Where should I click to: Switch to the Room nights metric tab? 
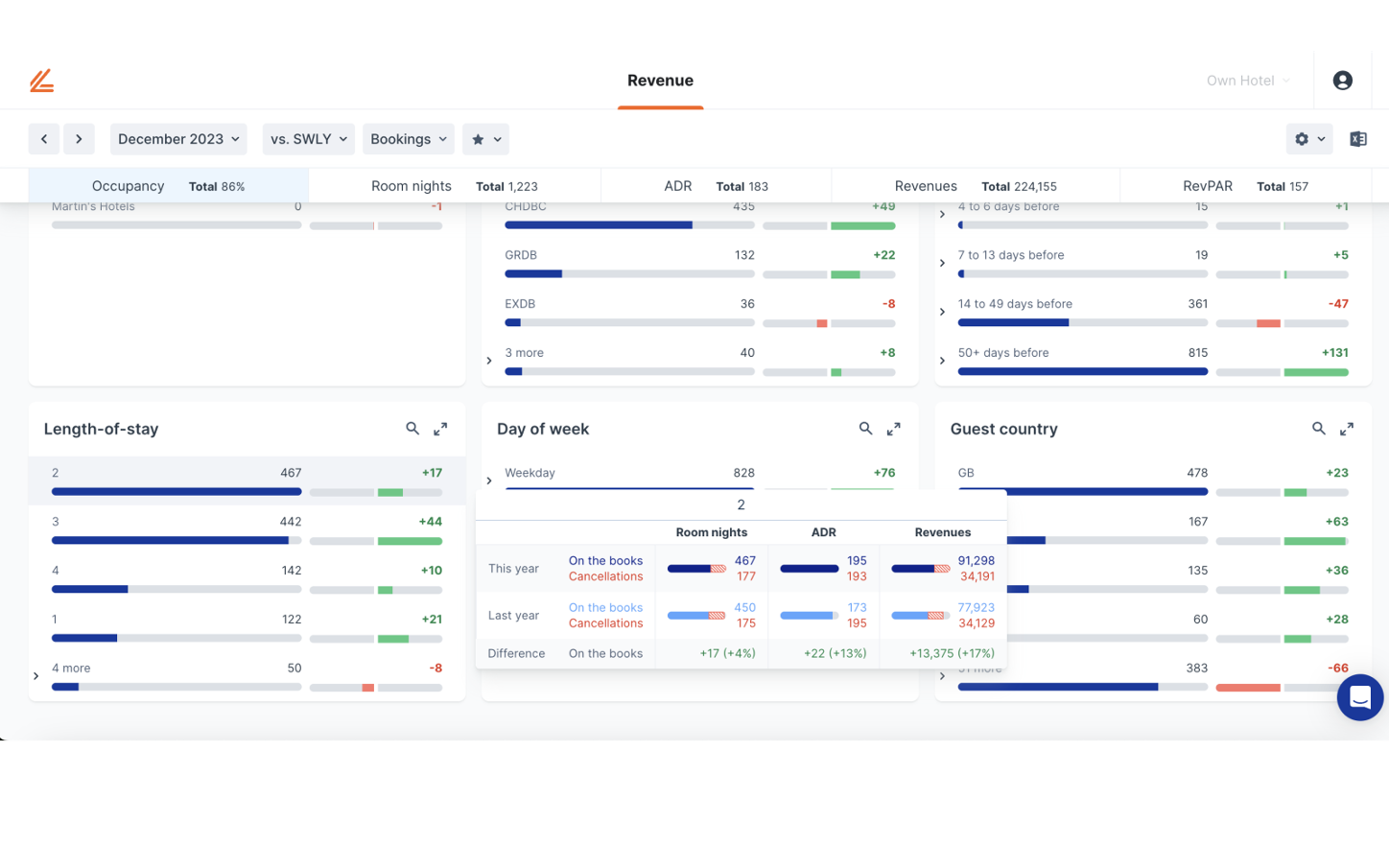click(455, 186)
